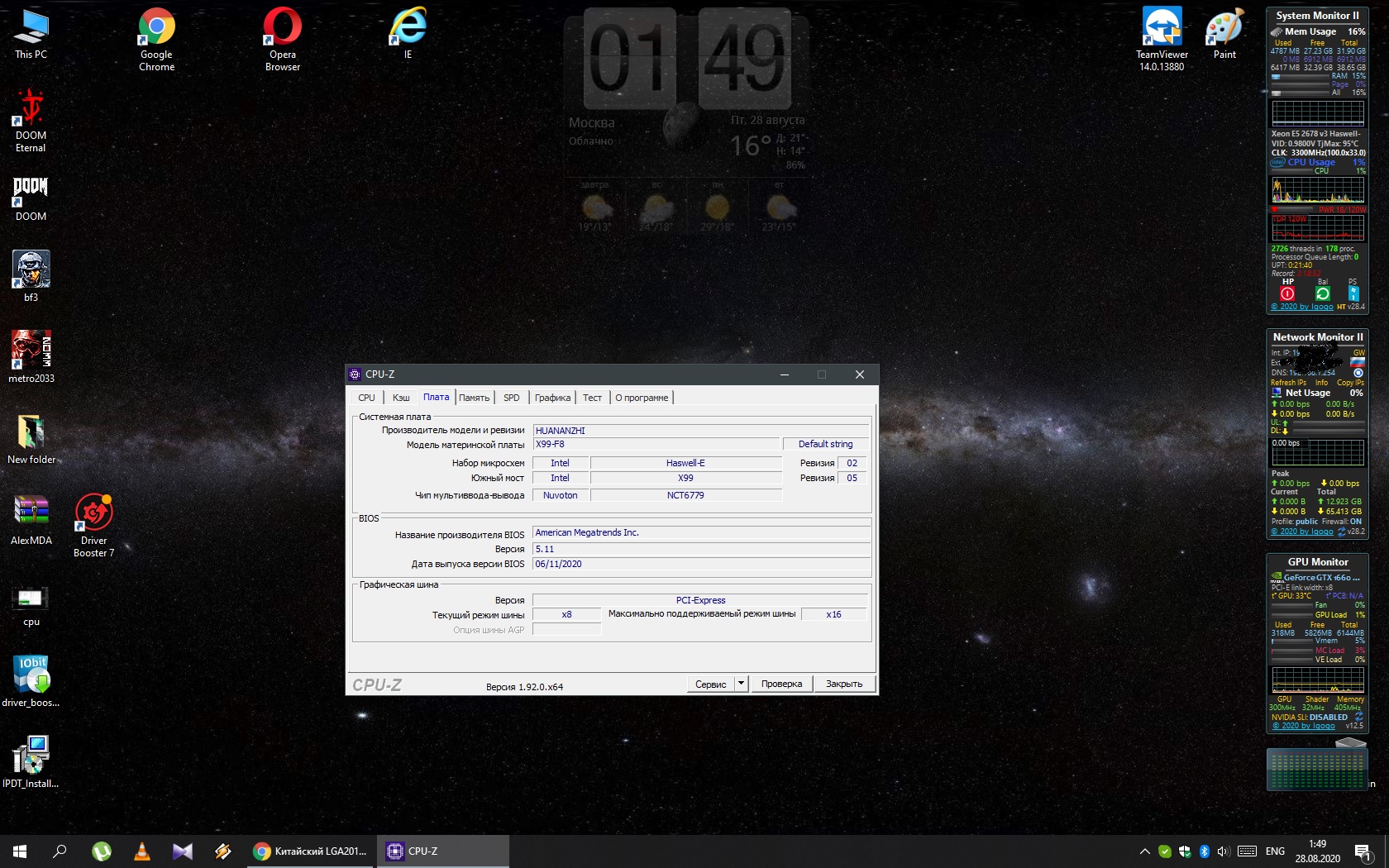1389x868 pixels.
Task: Switch to the Кэш tab
Action: (401, 398)
